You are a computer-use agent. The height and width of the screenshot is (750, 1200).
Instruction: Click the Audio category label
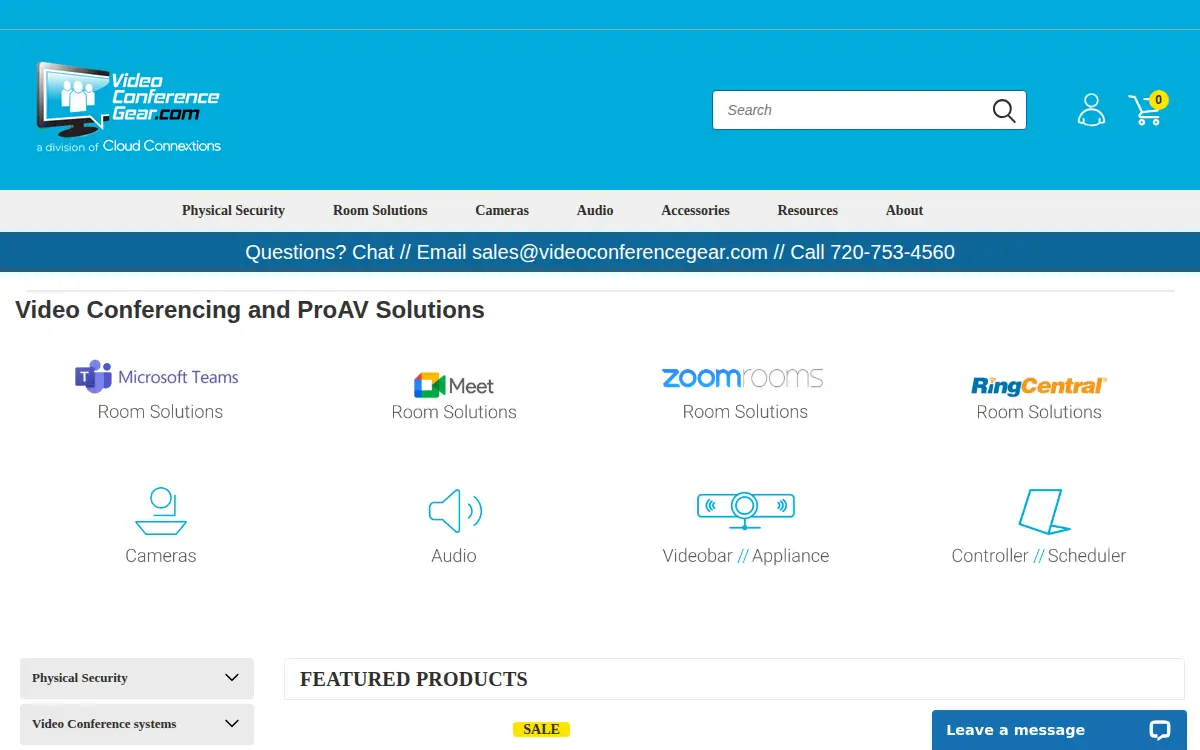click(x=454, y=556)
